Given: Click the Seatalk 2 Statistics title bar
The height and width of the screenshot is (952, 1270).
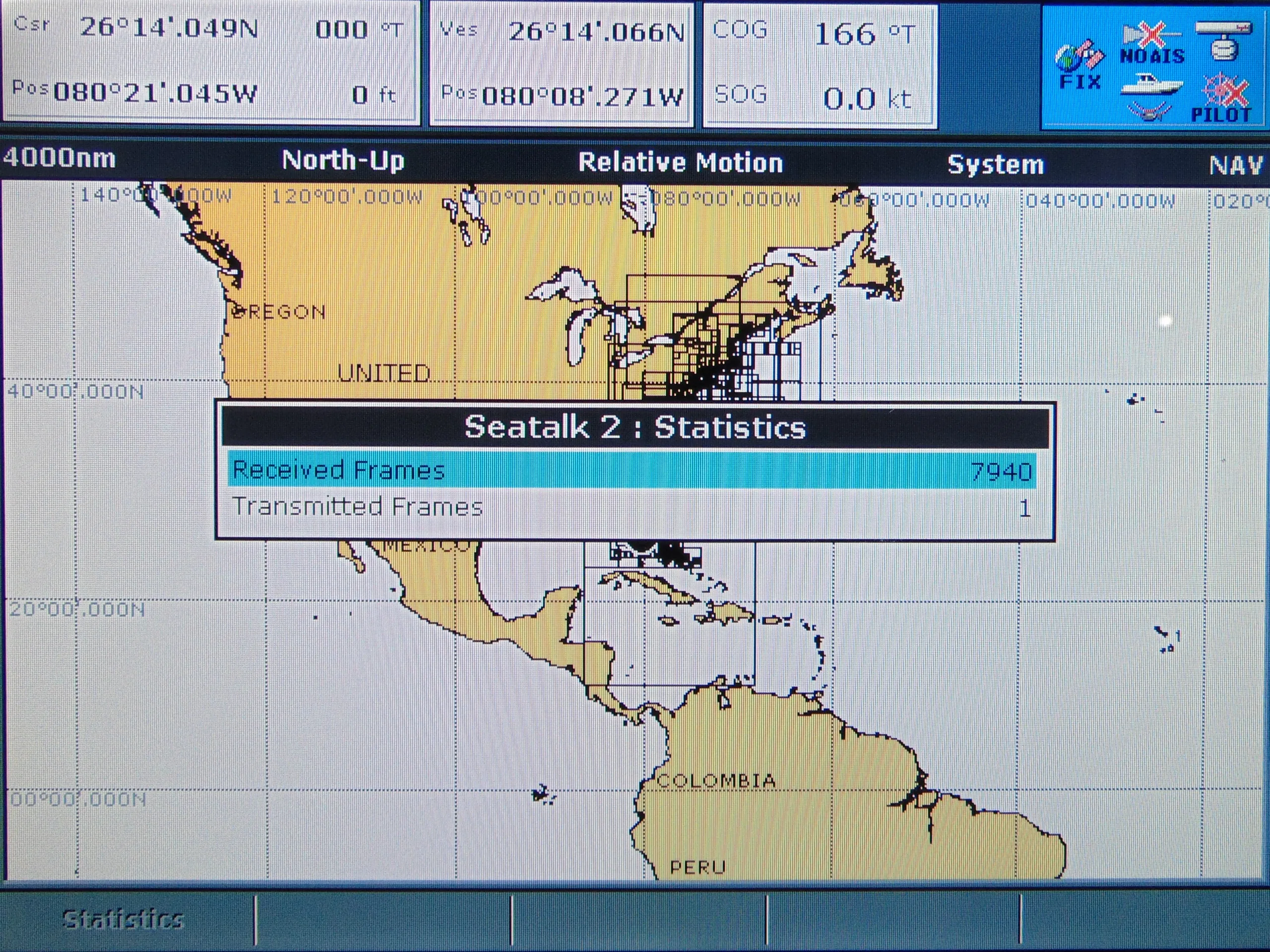Looking at the screenshot, I should (x=635, y=427).
